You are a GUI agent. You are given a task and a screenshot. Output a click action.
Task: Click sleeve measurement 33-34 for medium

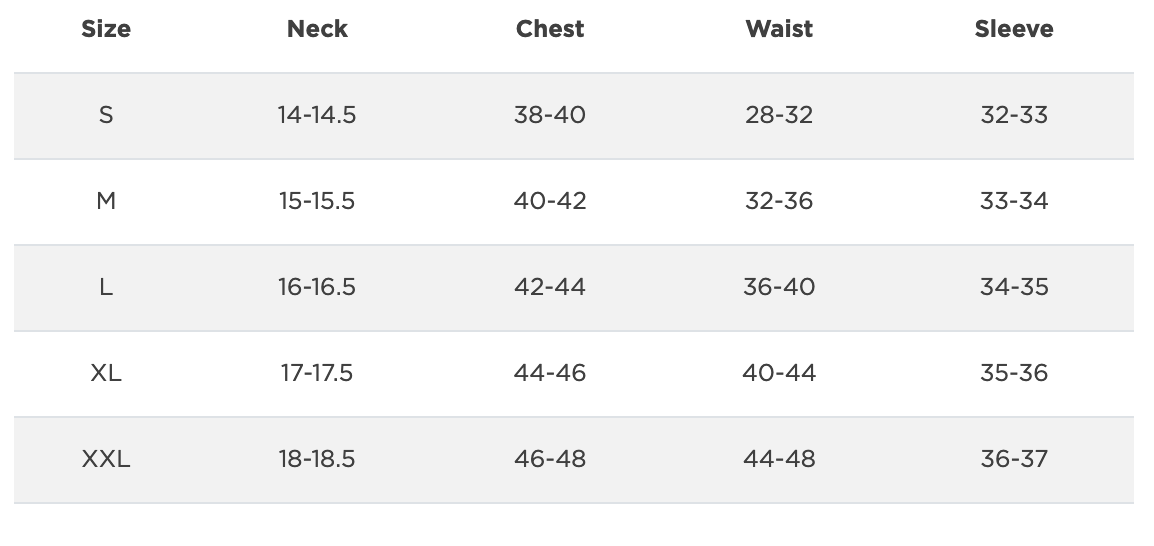(x=1014, y=201)
